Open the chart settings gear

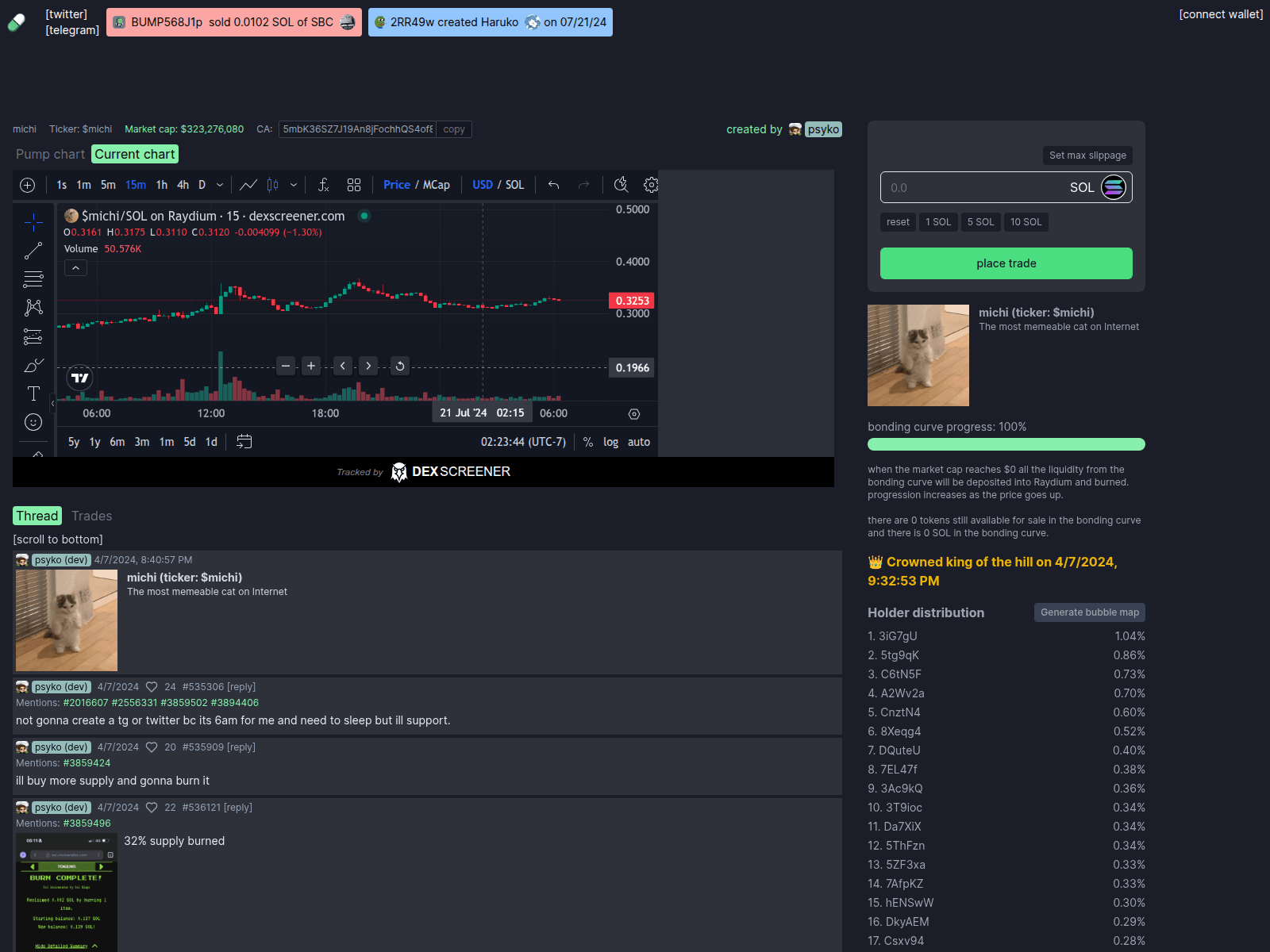[x=651, y=185]
